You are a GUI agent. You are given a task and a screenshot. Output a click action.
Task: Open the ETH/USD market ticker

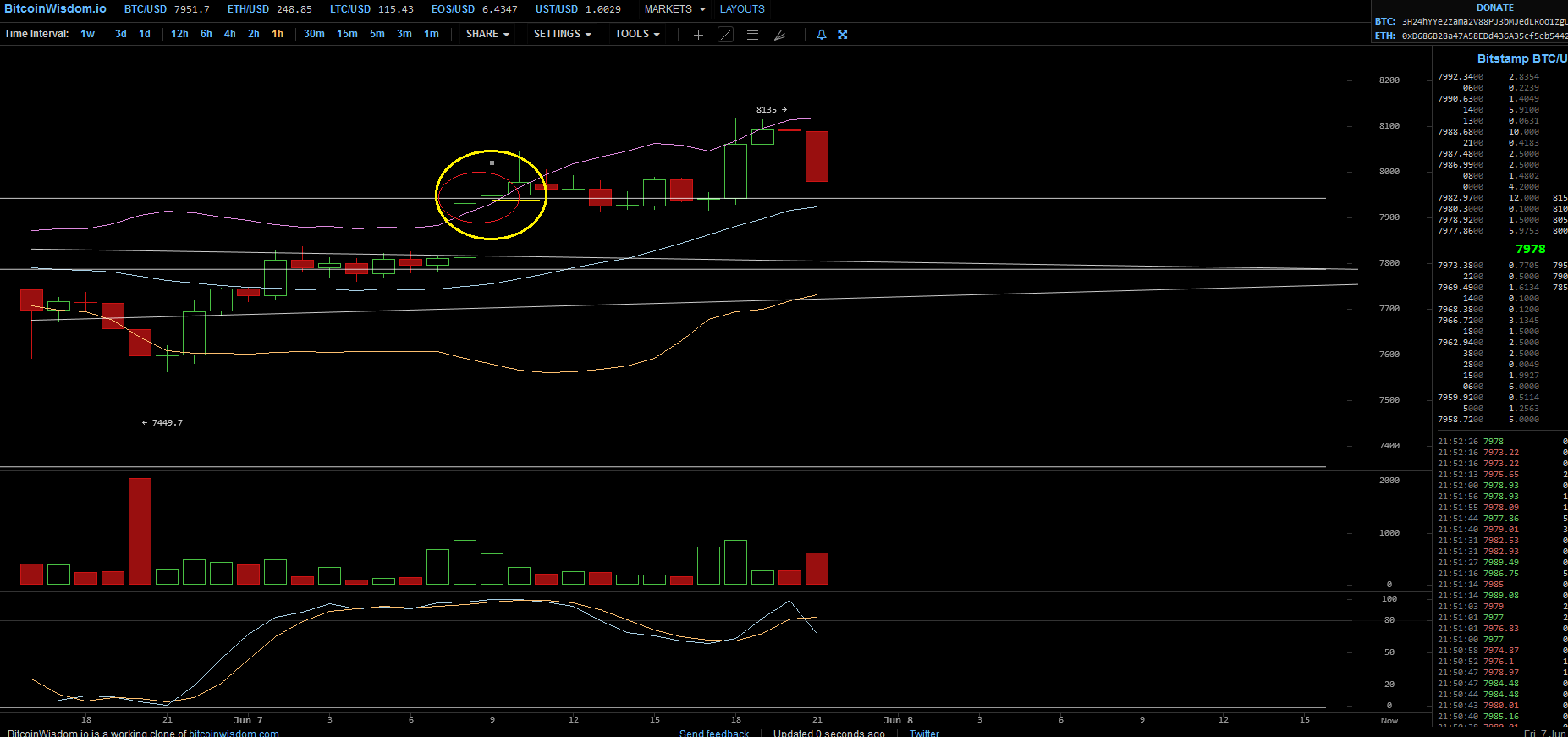(269, 9)
